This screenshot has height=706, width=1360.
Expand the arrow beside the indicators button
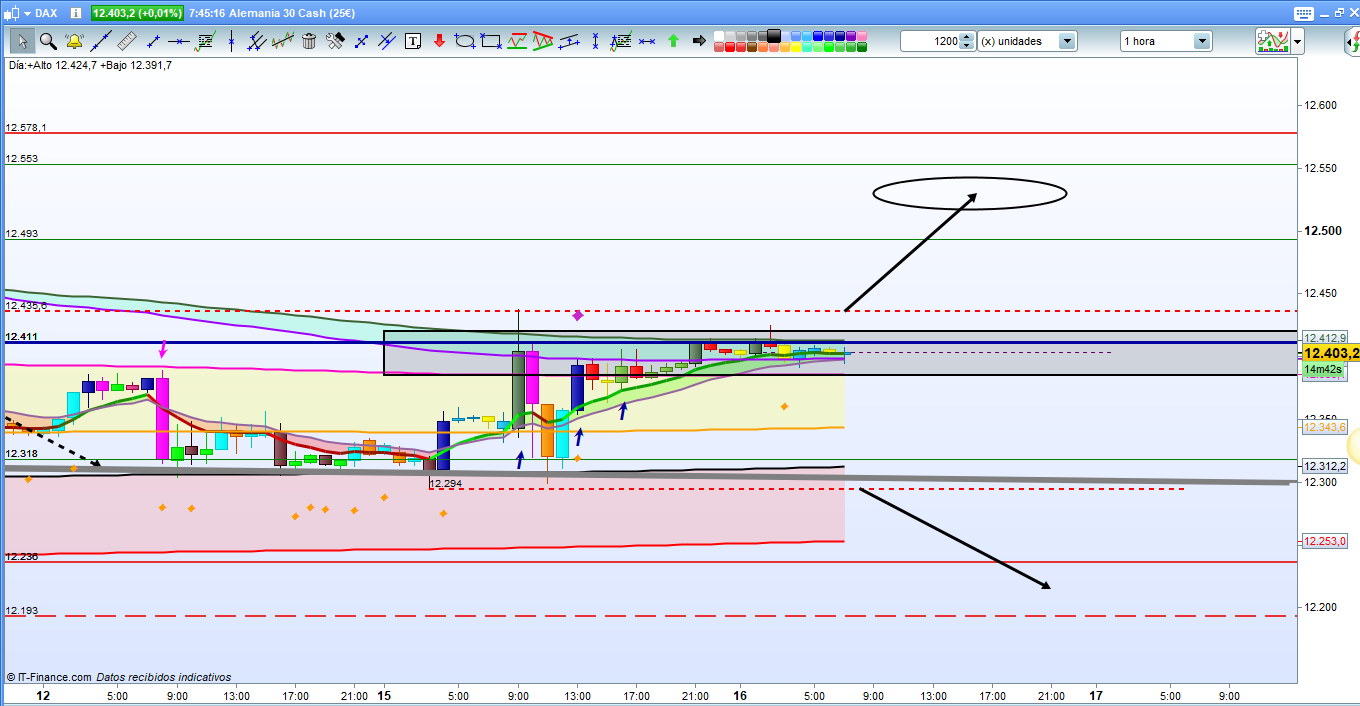click(x=1297, y=42)
